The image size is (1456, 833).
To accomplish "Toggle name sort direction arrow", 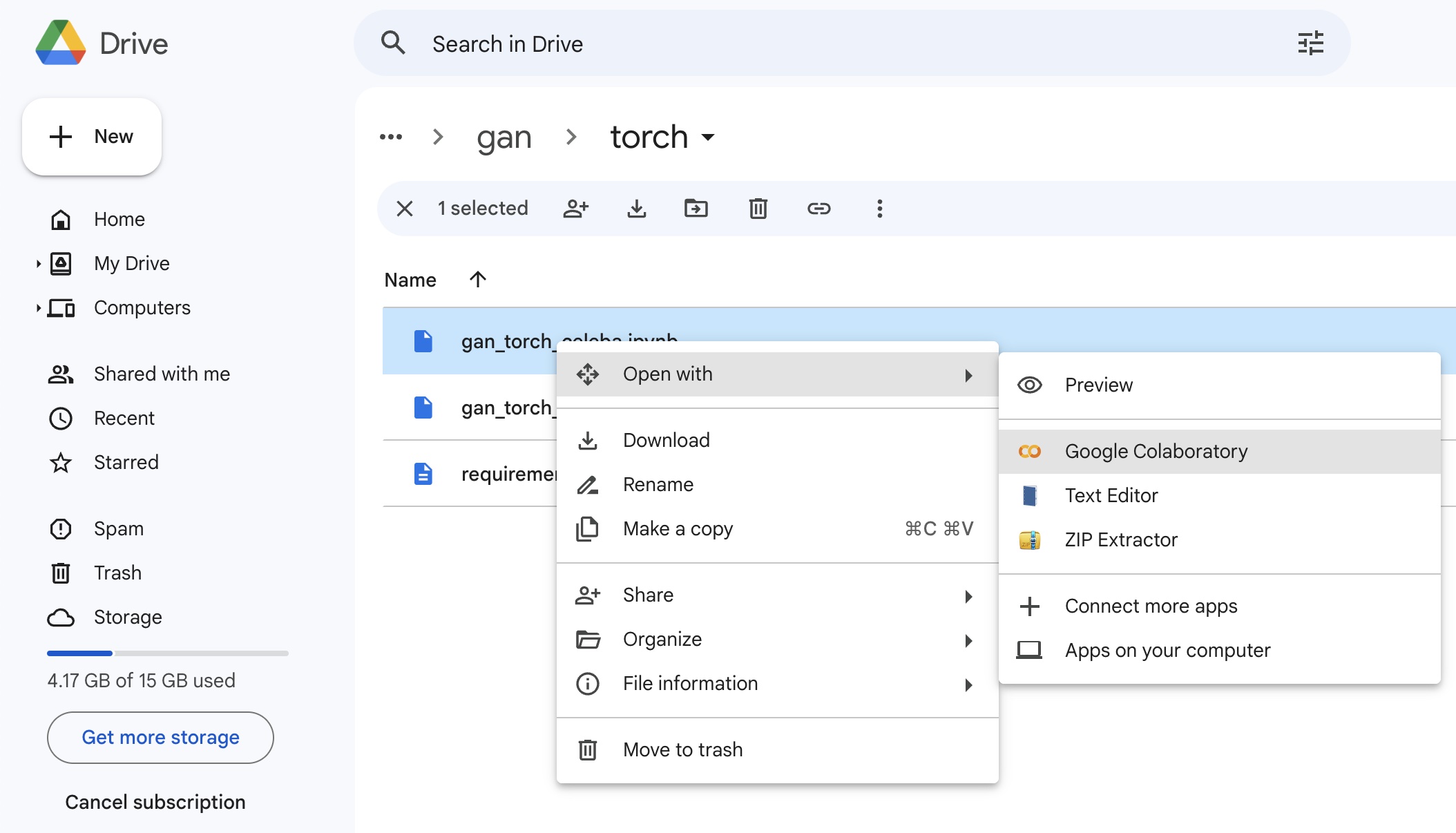I will click(x=478, y=280).
